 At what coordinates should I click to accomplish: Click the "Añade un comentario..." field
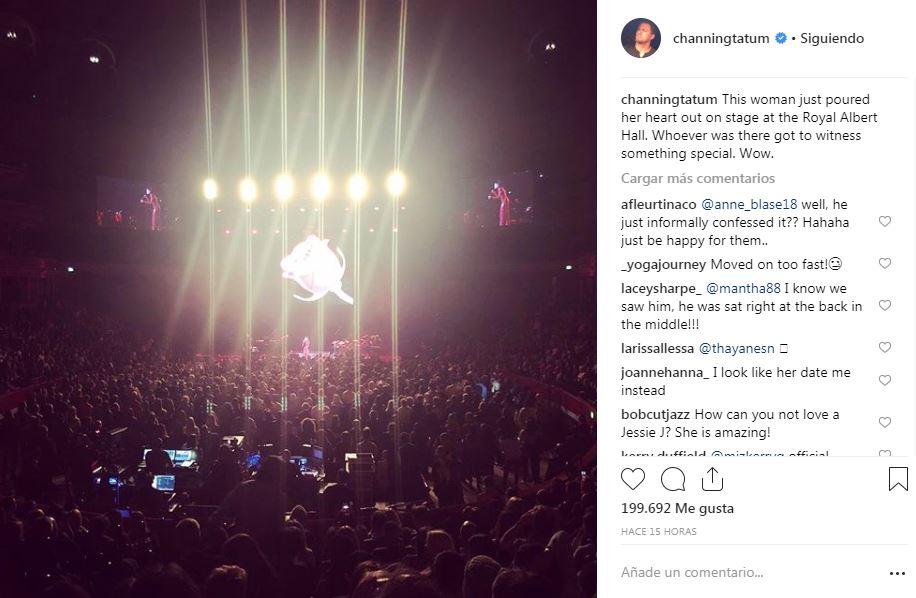point(740,573)
